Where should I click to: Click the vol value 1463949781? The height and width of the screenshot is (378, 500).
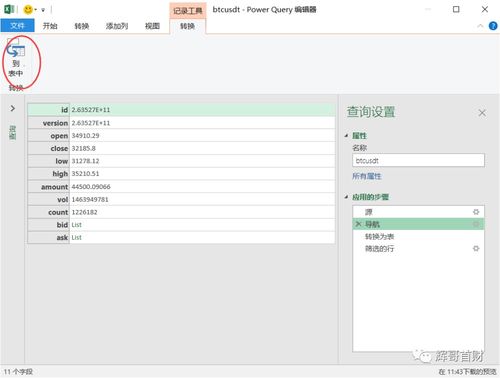pos(90,199)
